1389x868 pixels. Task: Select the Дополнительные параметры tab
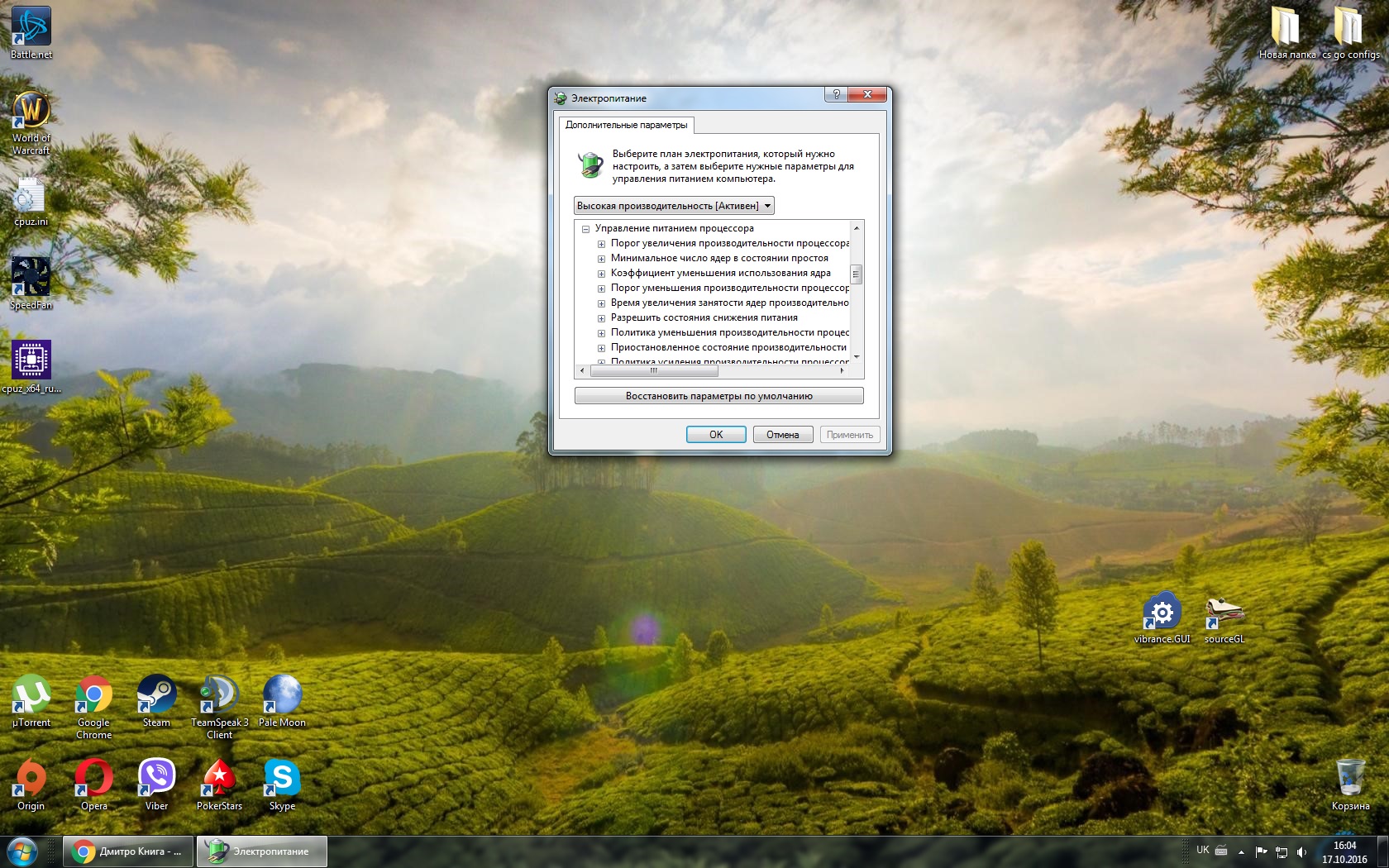point(627,125)
